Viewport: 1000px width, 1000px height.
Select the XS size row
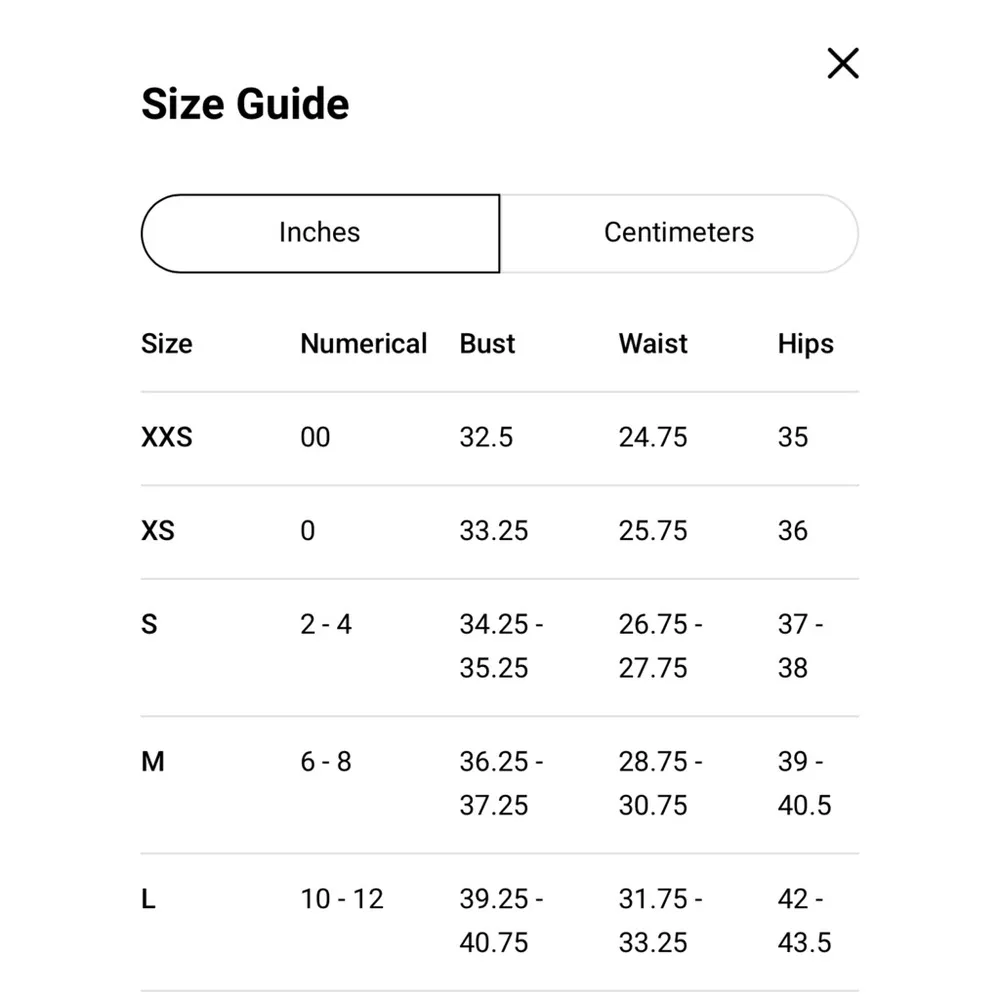pyautogui.click(x=158, y=530)
